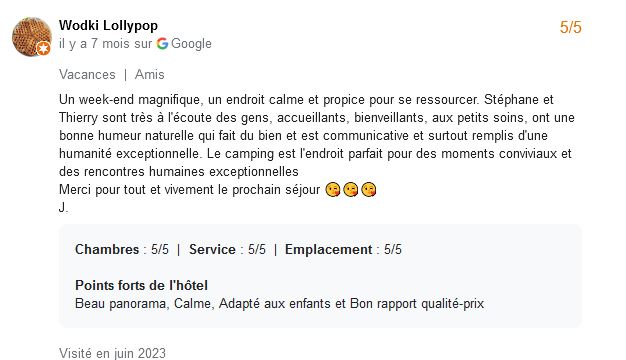Click the first kissing face emoji
The width and height of the screenshot is (626, 360).
(x=333, y=190)
